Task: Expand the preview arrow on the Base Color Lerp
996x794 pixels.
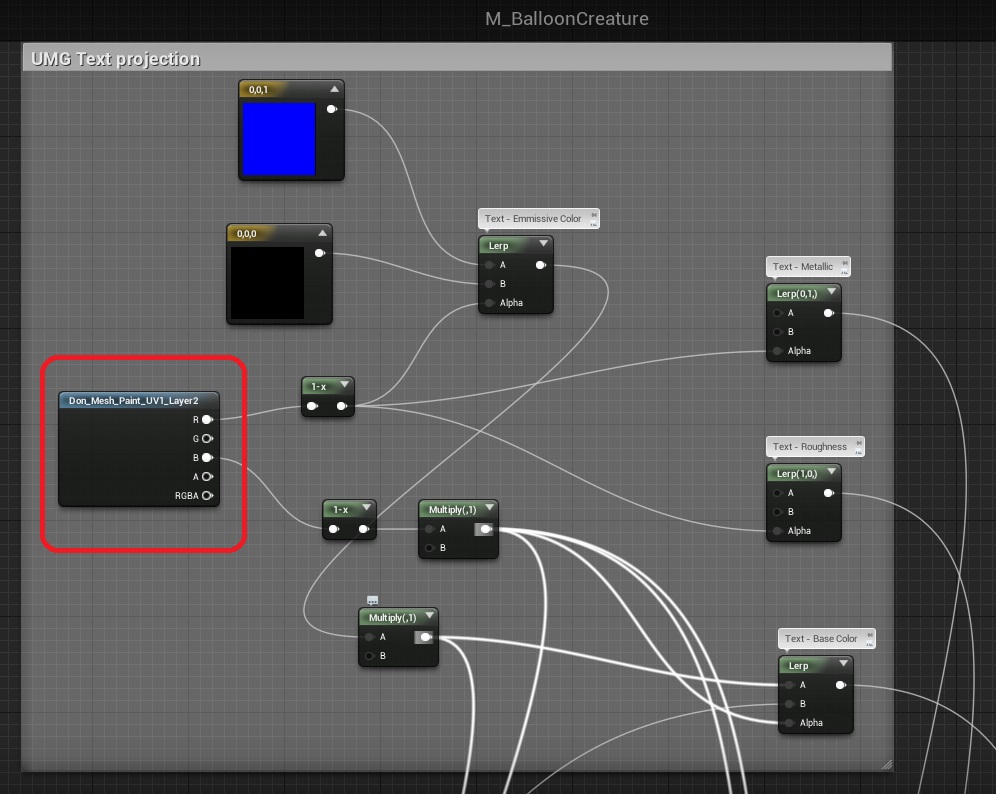Action: tap(844, 664)
